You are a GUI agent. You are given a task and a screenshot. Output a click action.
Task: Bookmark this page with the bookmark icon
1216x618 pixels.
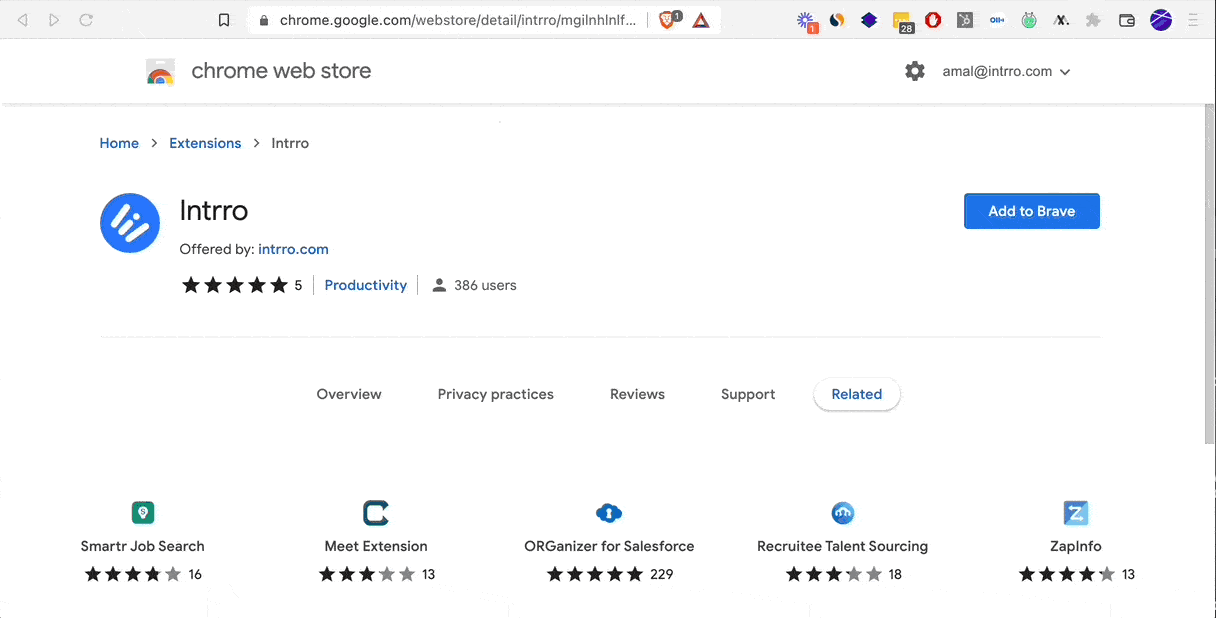(224, 20)
